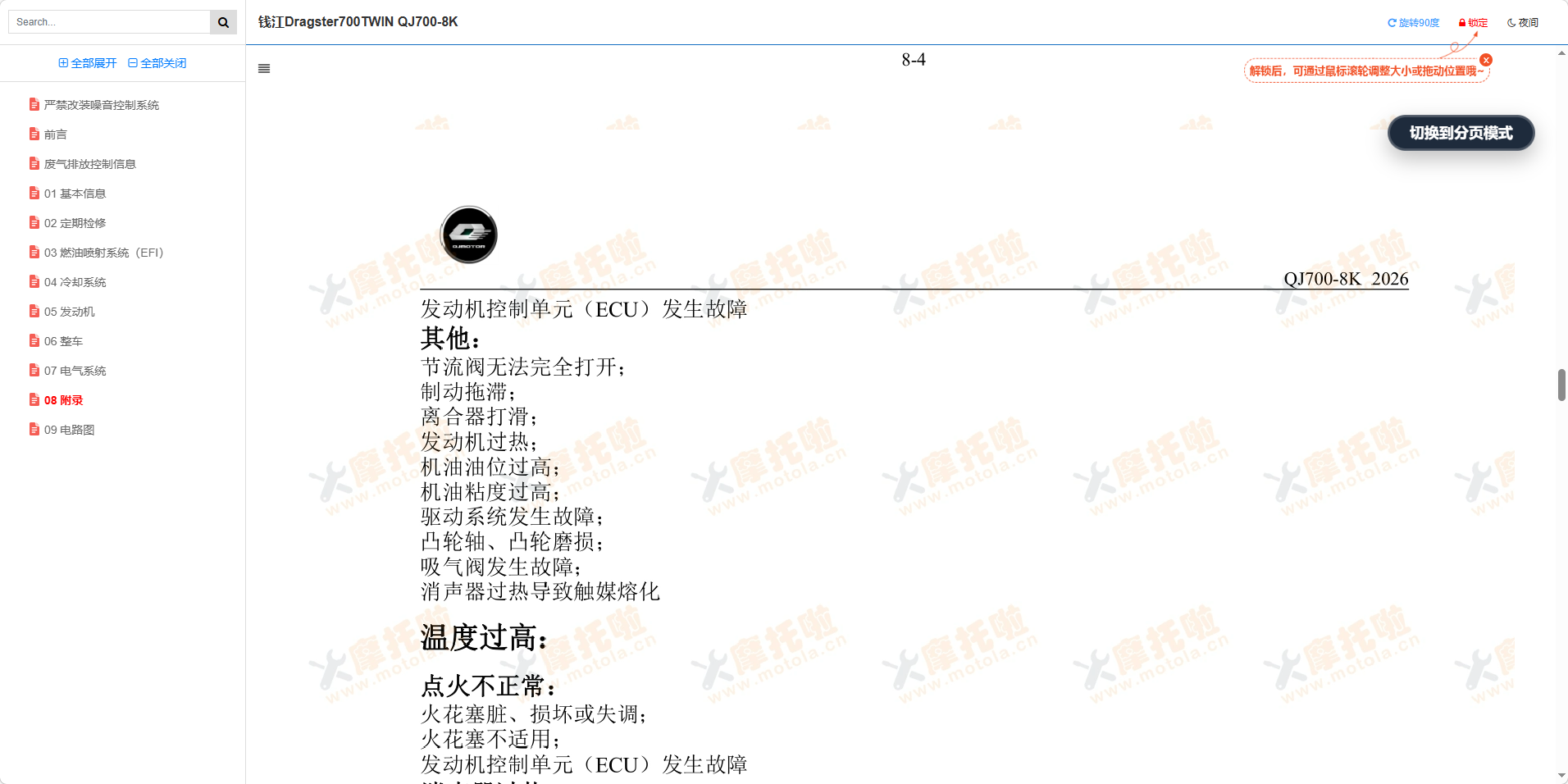Click the moon icon for 夜间 mode
This screenshot has width=1568, height=784.
(x=1511, y=22)
